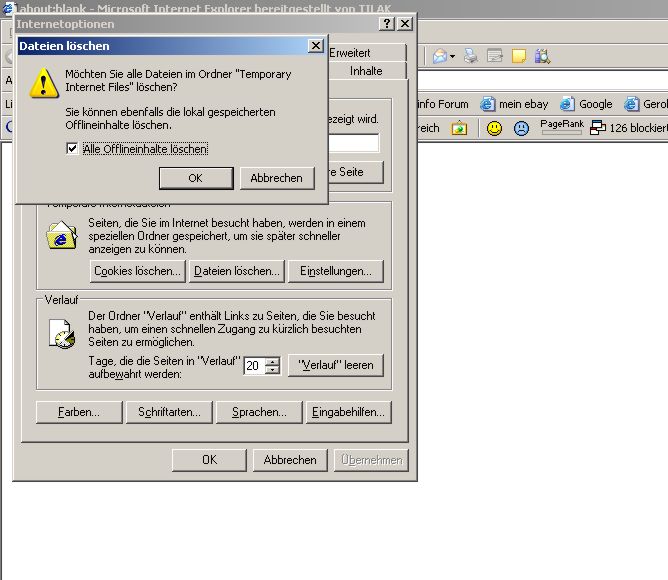Cancel the 'Dateien löschen' dialog with Abbrechen

(276, 178)
